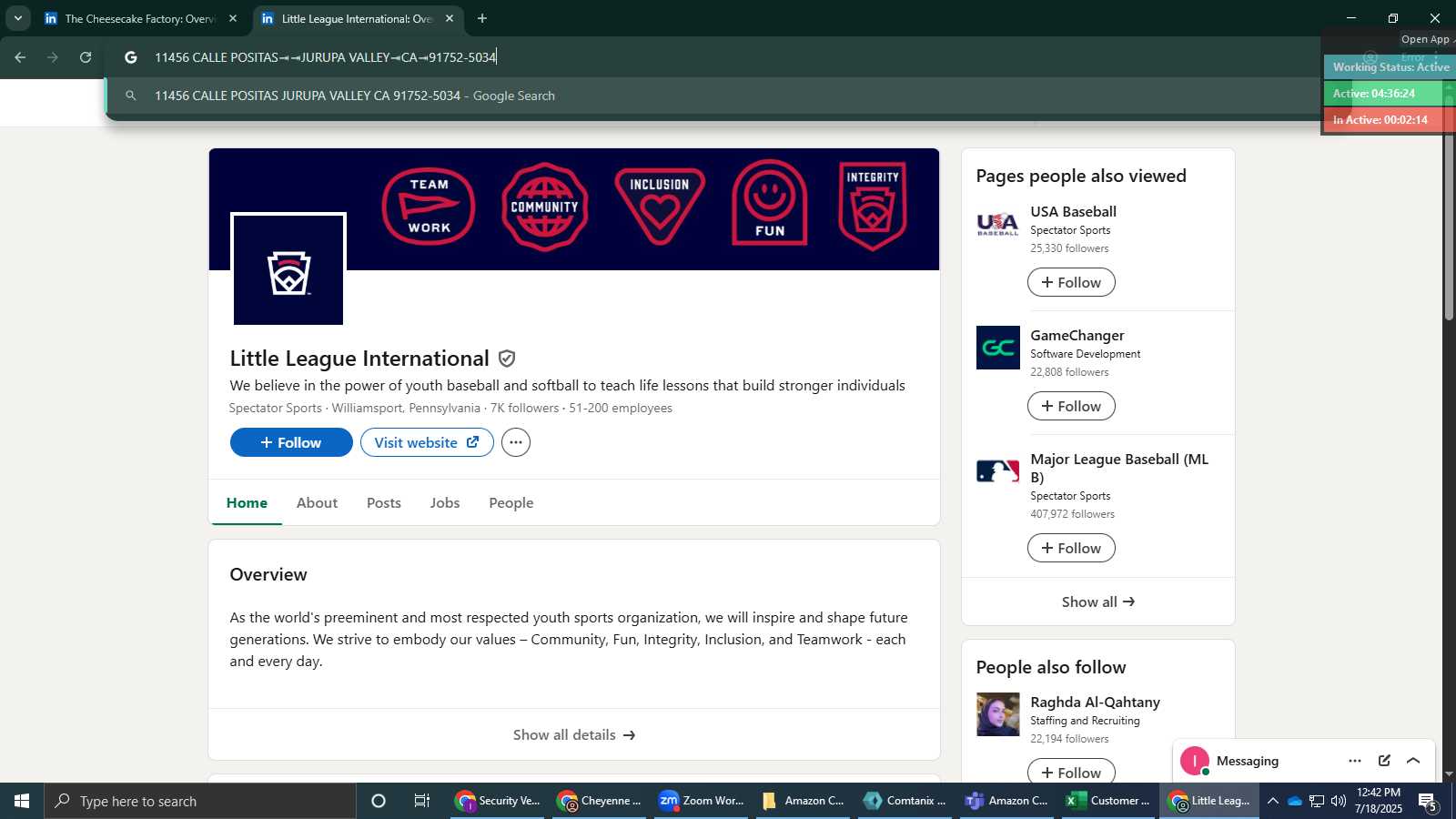Click Open App label in the overlay
This screenshot has width=1456, height=819.
(1425, 39)
